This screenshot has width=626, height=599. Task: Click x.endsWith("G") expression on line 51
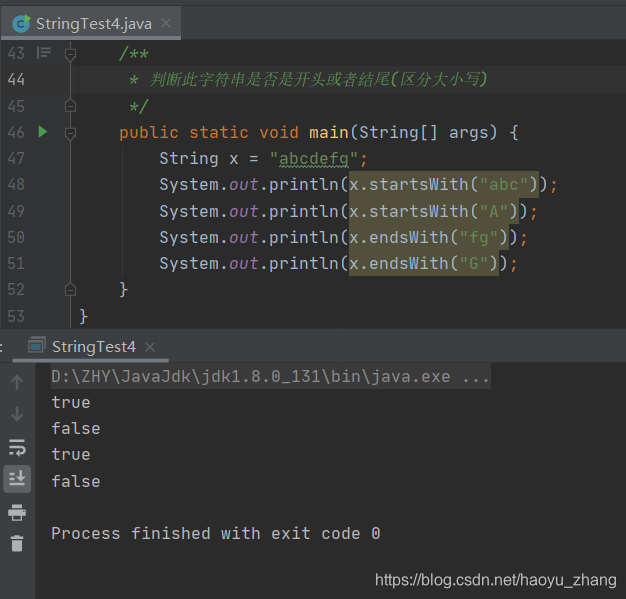424,264
